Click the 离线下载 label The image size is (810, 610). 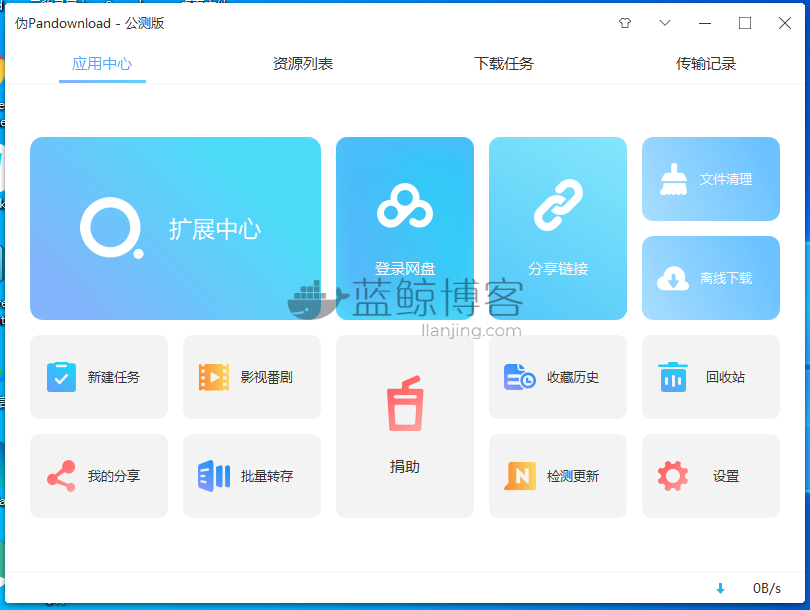click(x=726, y=278)
